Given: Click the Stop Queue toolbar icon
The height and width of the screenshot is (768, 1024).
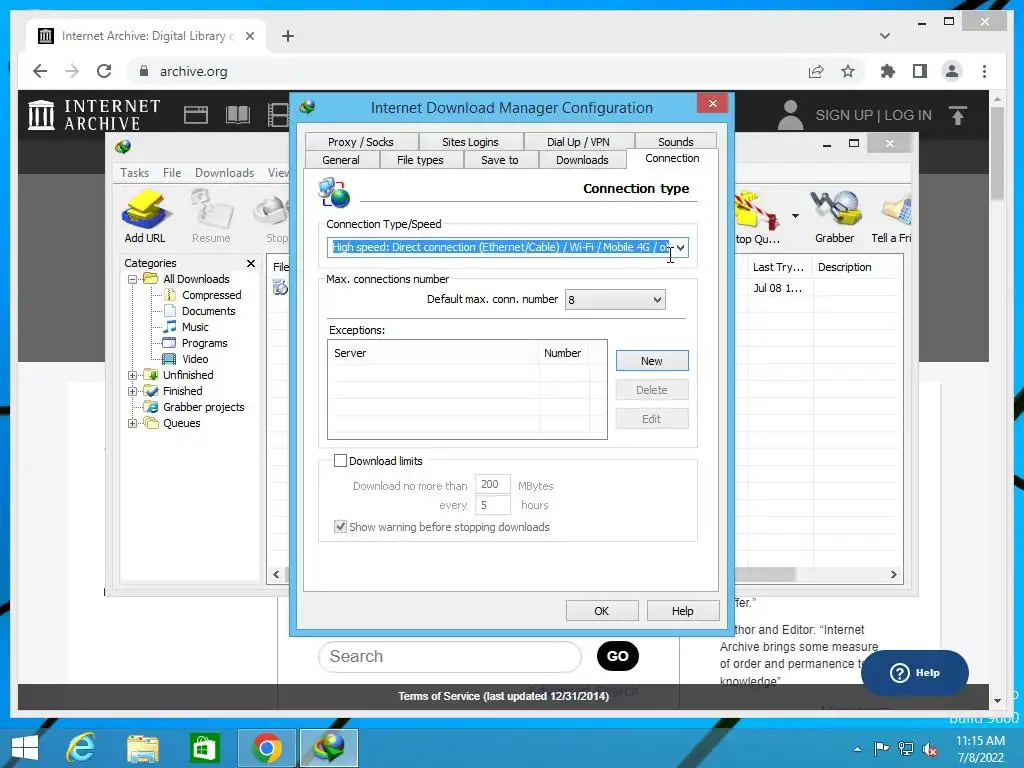Looking at the screenshot, I should pyautogui.click(x=758, y=217).
